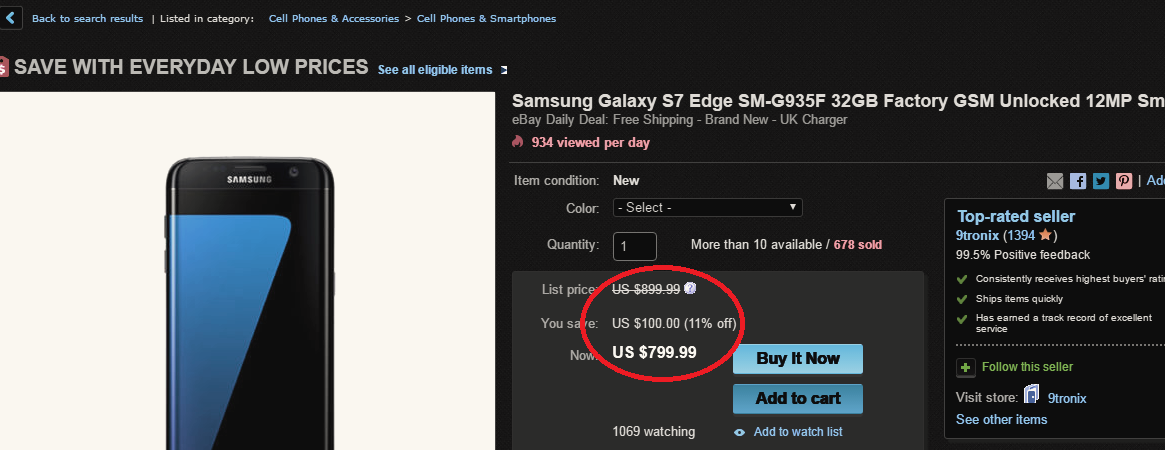The image size is (1165, 450).
Task: Open the seller's feedback score 1394
Action: pos(1020,236)
